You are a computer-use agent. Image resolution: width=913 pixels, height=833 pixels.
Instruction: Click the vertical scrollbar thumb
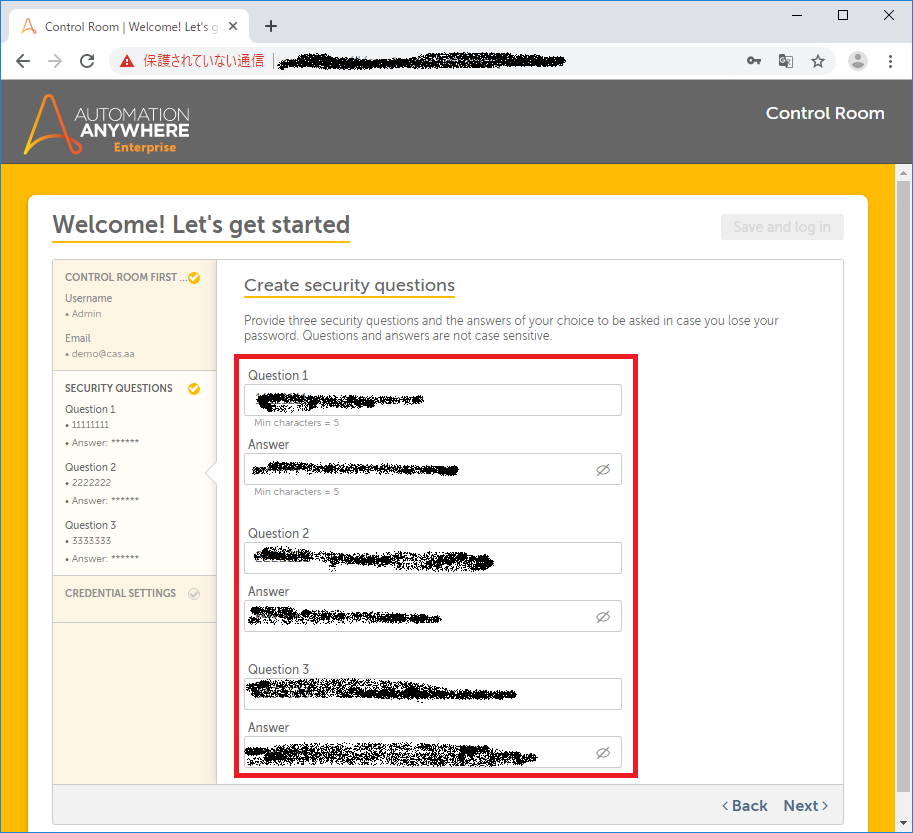[903, 486]
